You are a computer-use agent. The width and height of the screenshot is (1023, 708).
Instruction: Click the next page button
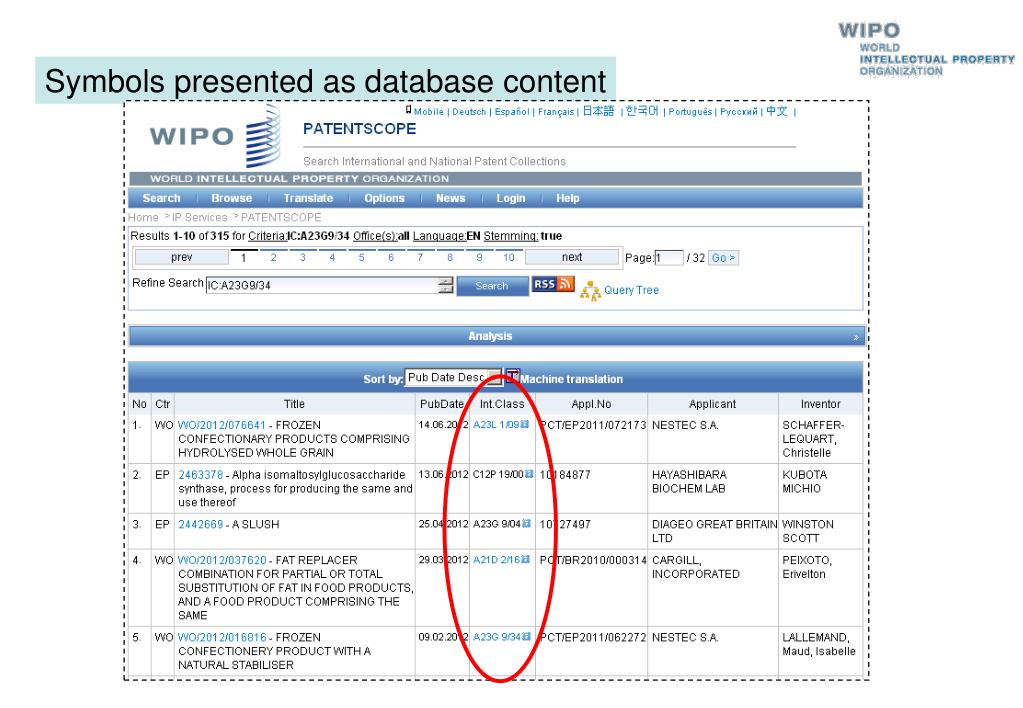click(572, 257)
